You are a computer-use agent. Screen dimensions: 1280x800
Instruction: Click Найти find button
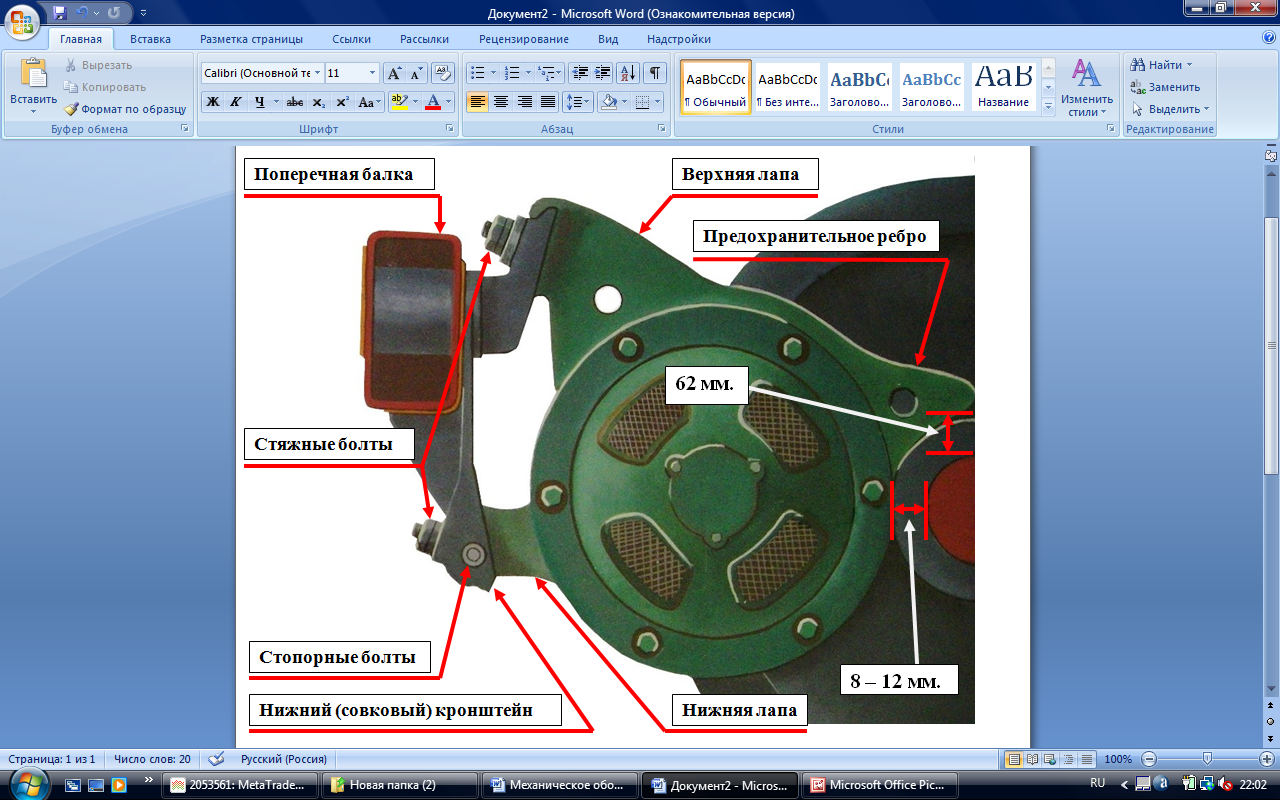click(1161, 65)
